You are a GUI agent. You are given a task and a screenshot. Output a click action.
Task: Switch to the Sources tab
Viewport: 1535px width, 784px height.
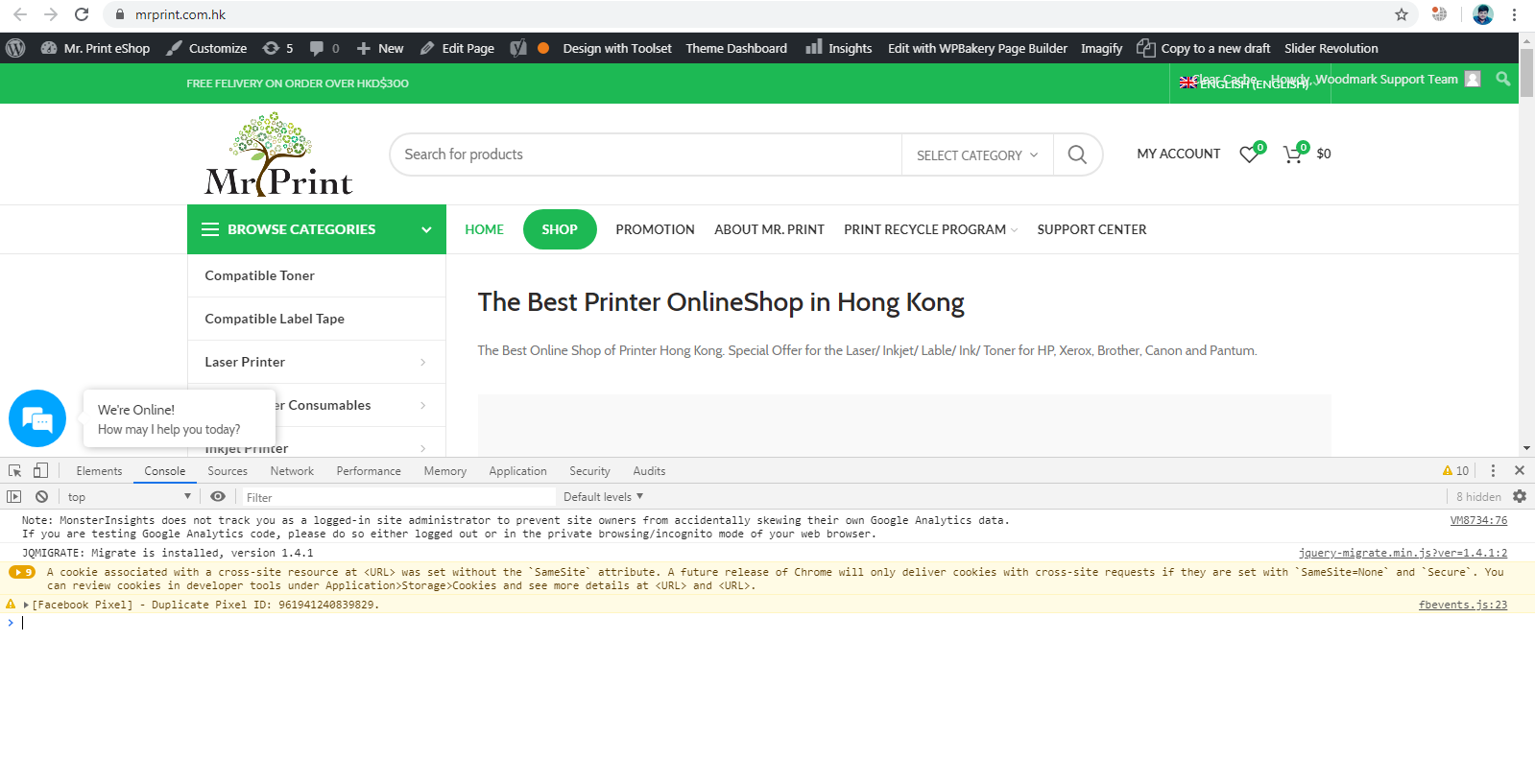[x=228, y=470]
